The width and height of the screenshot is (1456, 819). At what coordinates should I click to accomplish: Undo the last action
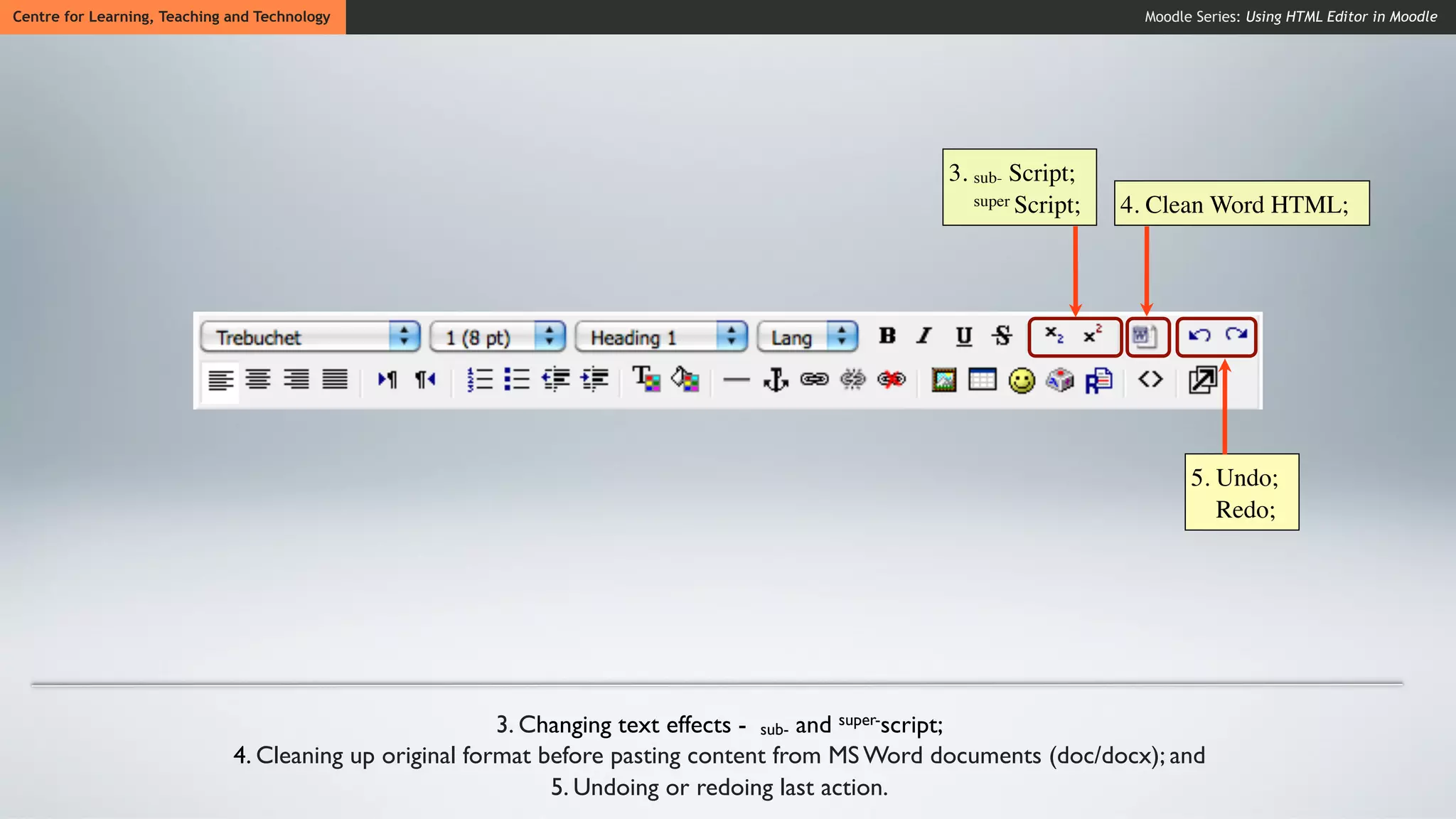tap(1199, 336)
